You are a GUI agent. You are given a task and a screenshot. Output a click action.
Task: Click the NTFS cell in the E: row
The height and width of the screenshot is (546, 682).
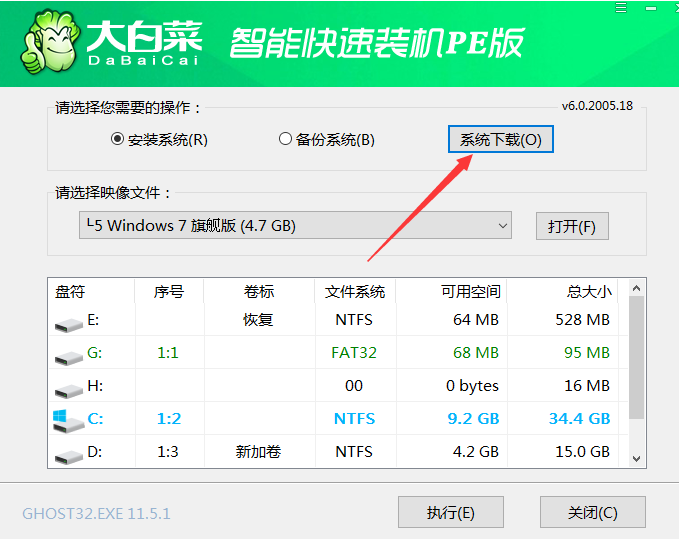pos(354,320)
